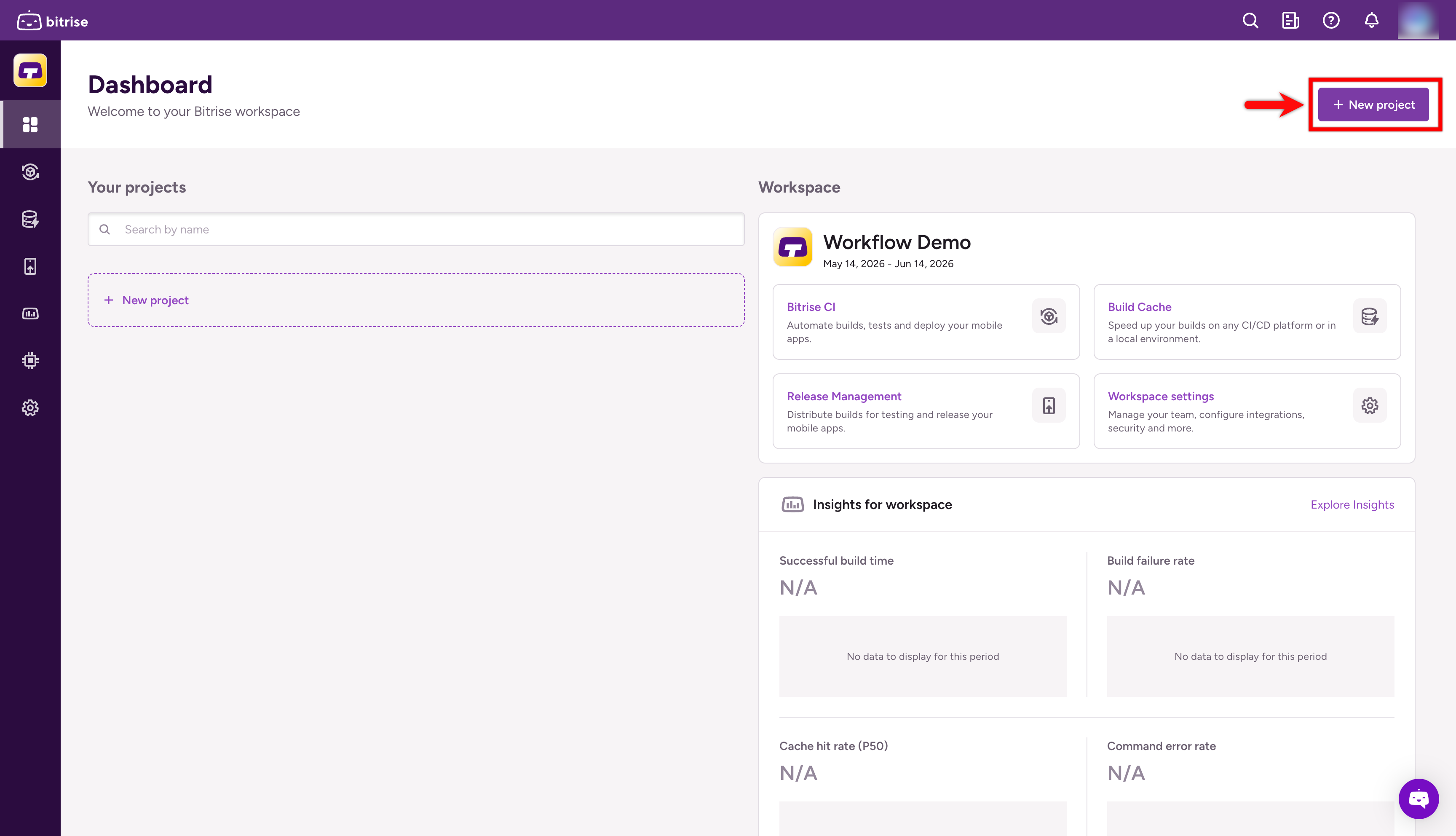Click the dashed New project card

coord(416,300)
